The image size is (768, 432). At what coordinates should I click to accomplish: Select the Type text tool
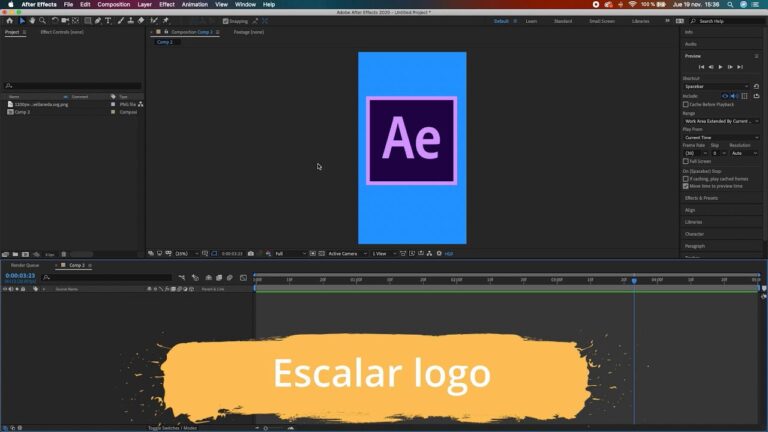tap(108, 21)
